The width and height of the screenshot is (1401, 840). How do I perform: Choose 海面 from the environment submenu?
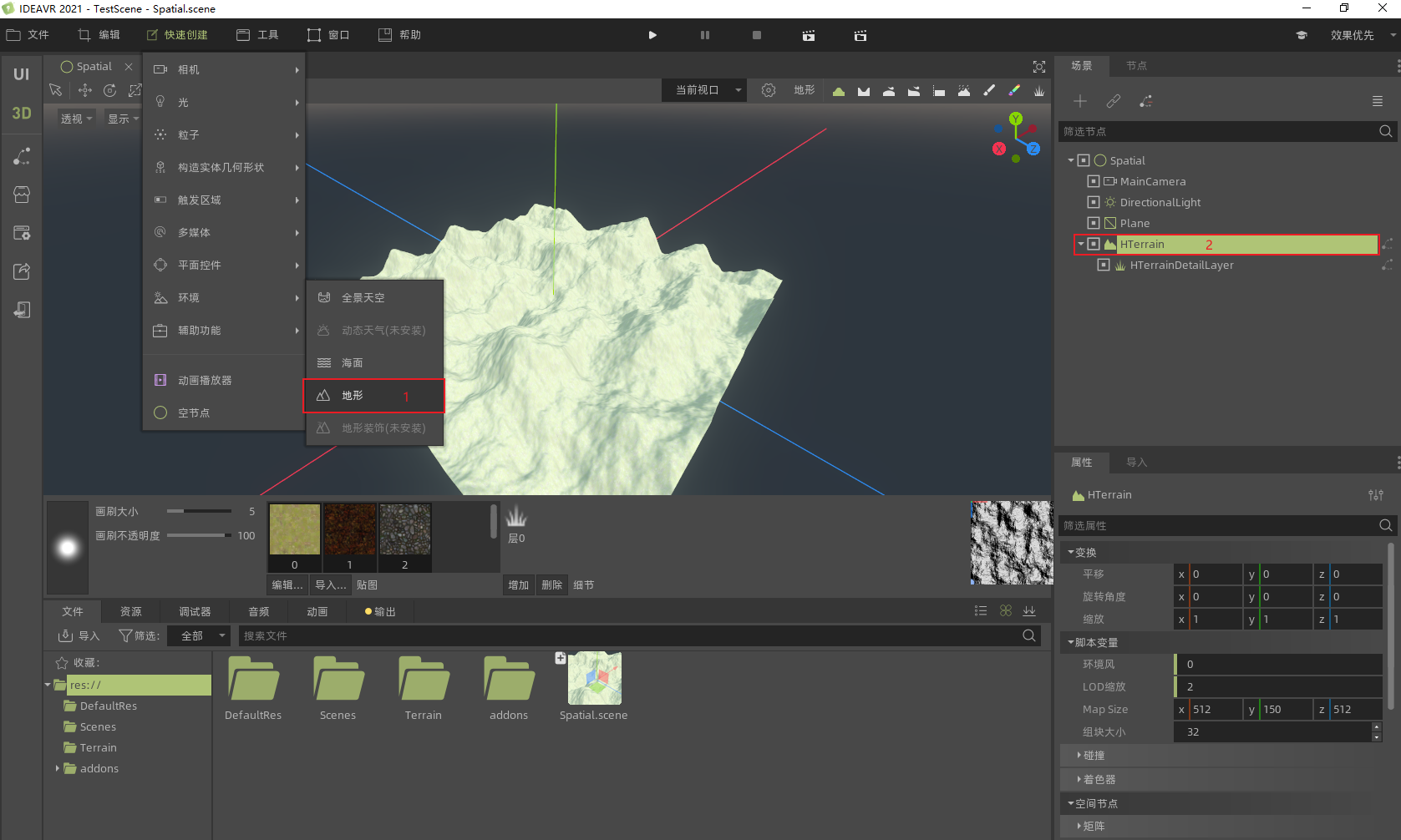(x=374, y=363)
